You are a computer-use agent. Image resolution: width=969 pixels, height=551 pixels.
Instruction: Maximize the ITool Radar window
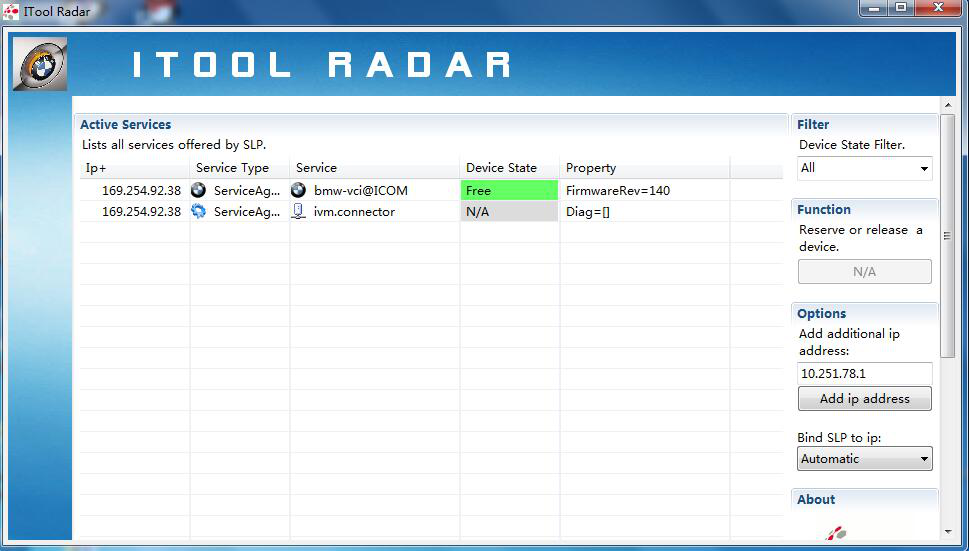tap(901, 8)
